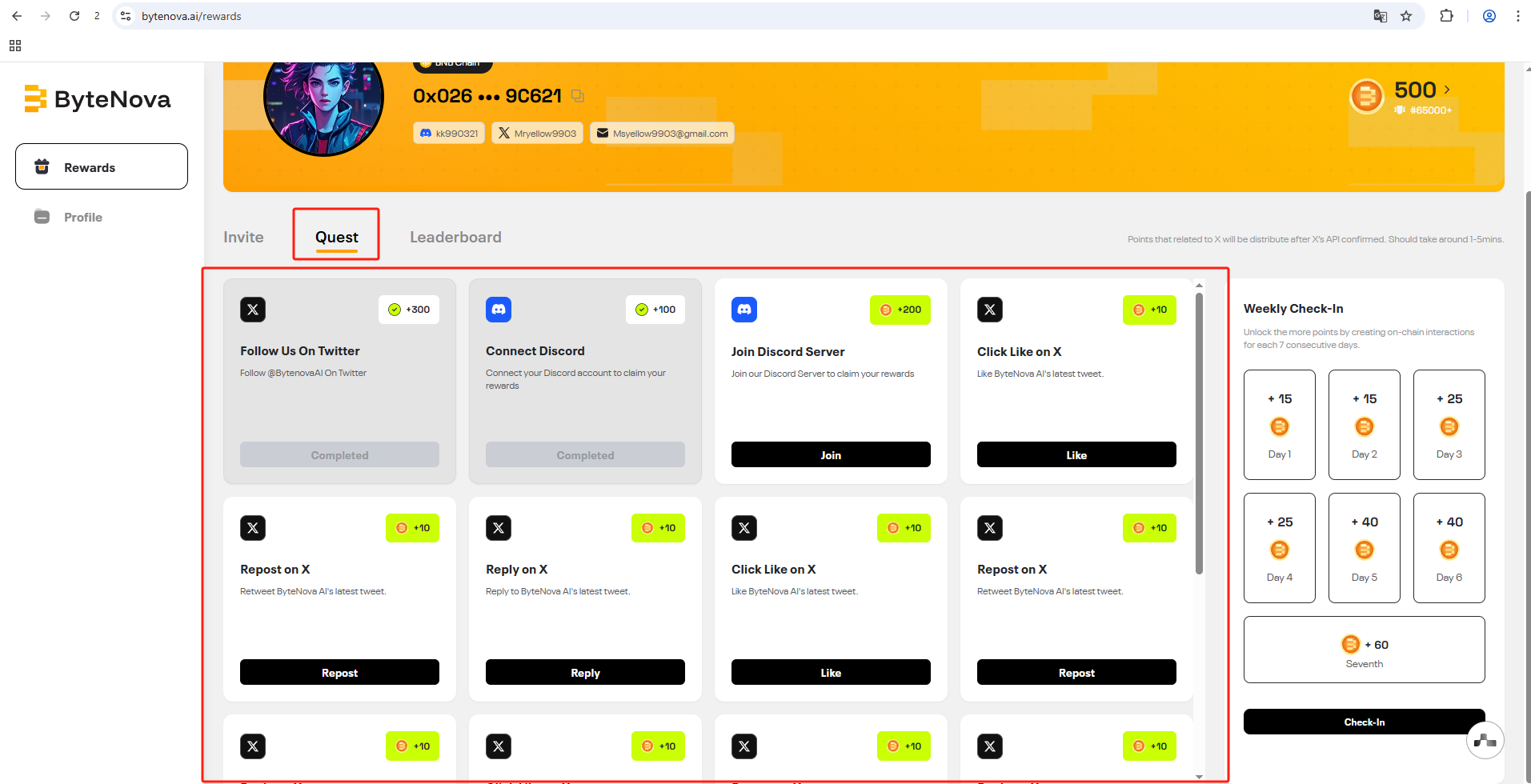Screen dimensions: 1531x784
Task: Click the Discord tag kk990321
Action: [x=449, y=133]
